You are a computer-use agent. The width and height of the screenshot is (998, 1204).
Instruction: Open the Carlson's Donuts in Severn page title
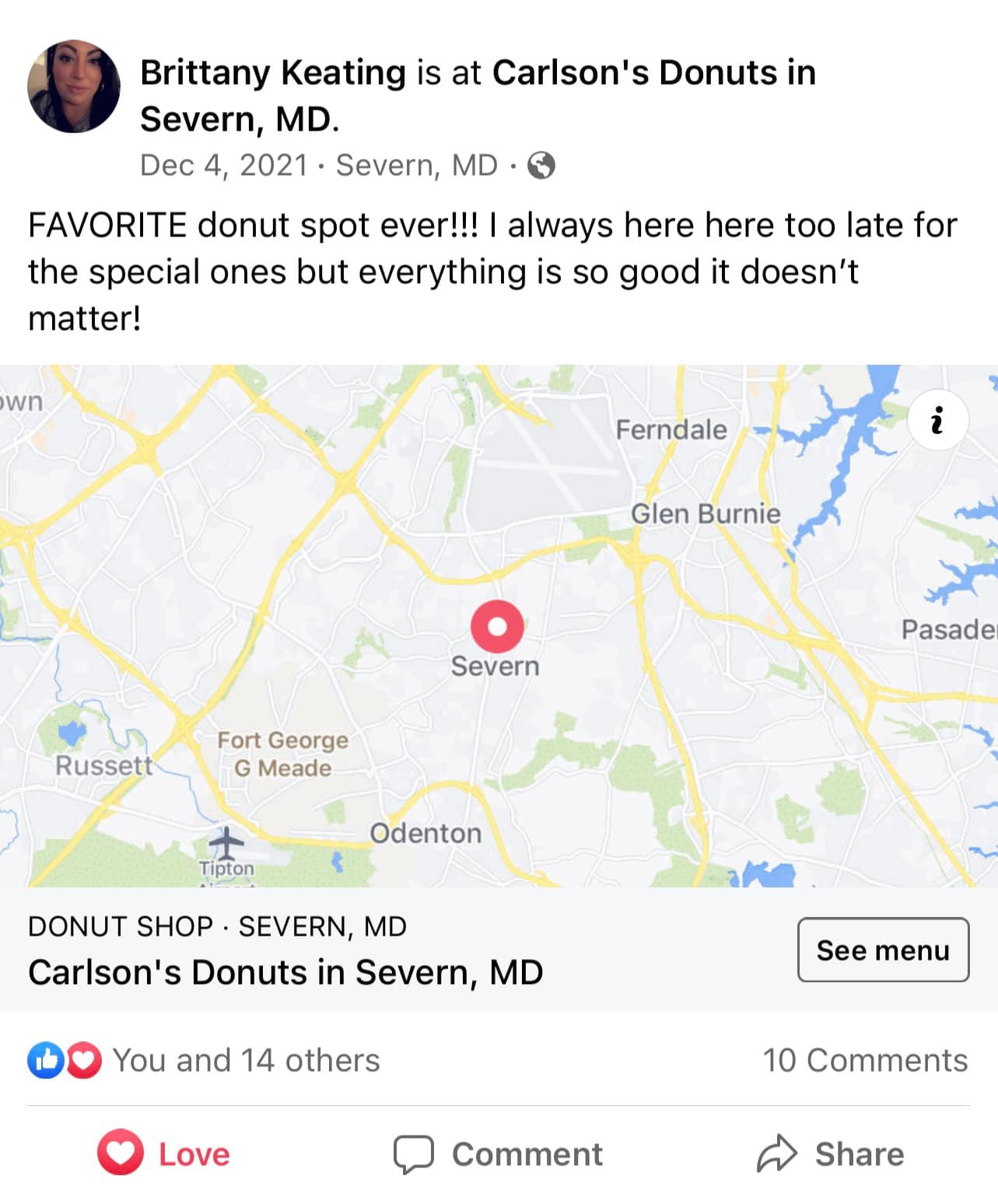tap(285, 972)
